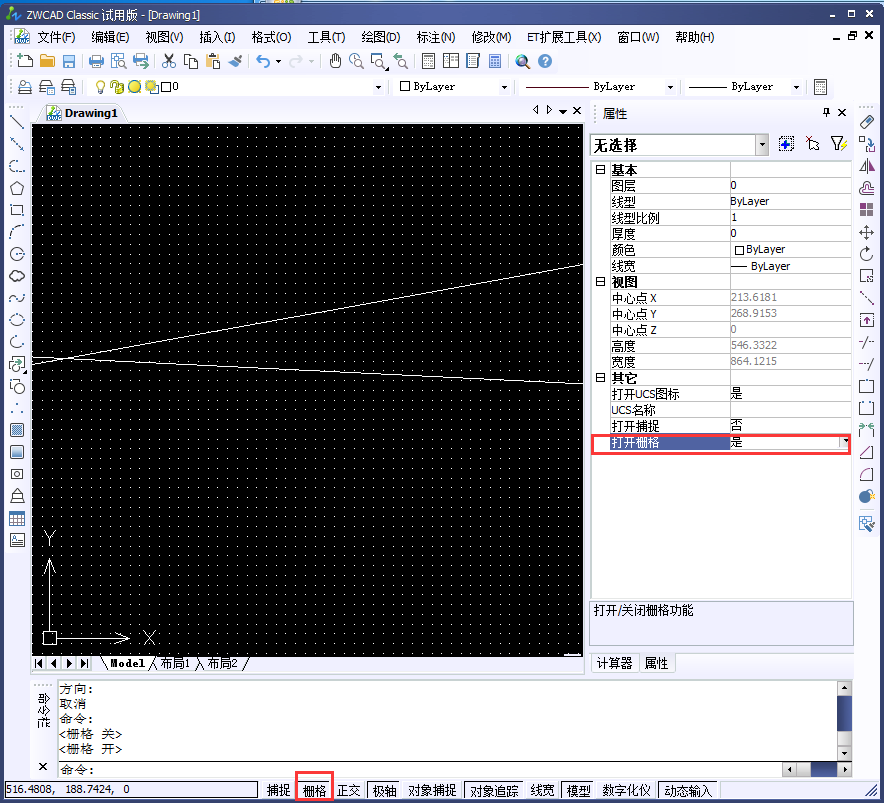
Task: Click the Print icon in toolbar
Action: pyautogui.click(x=97, y=61)
